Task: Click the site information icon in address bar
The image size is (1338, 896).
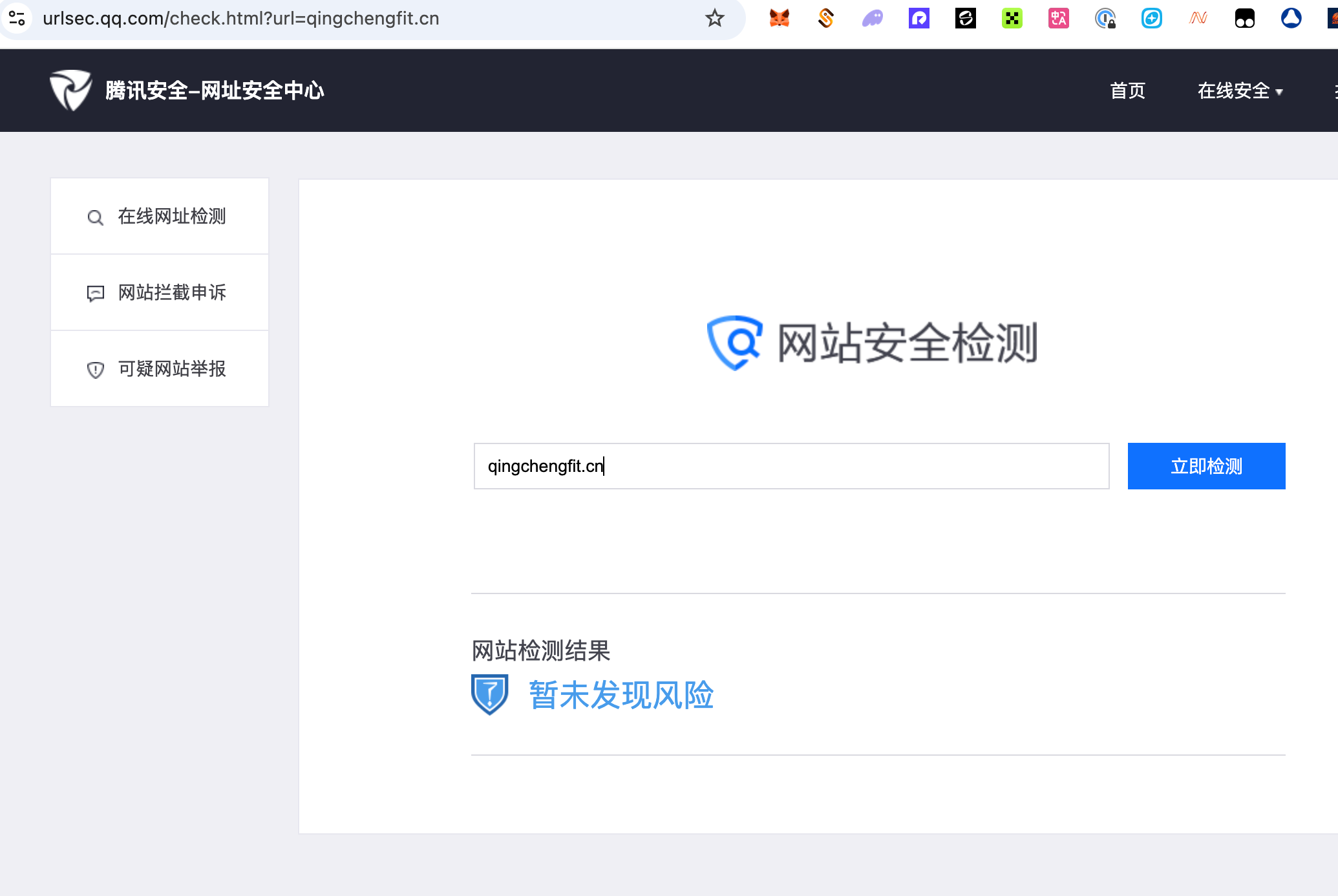Action: tap(17, 18)
